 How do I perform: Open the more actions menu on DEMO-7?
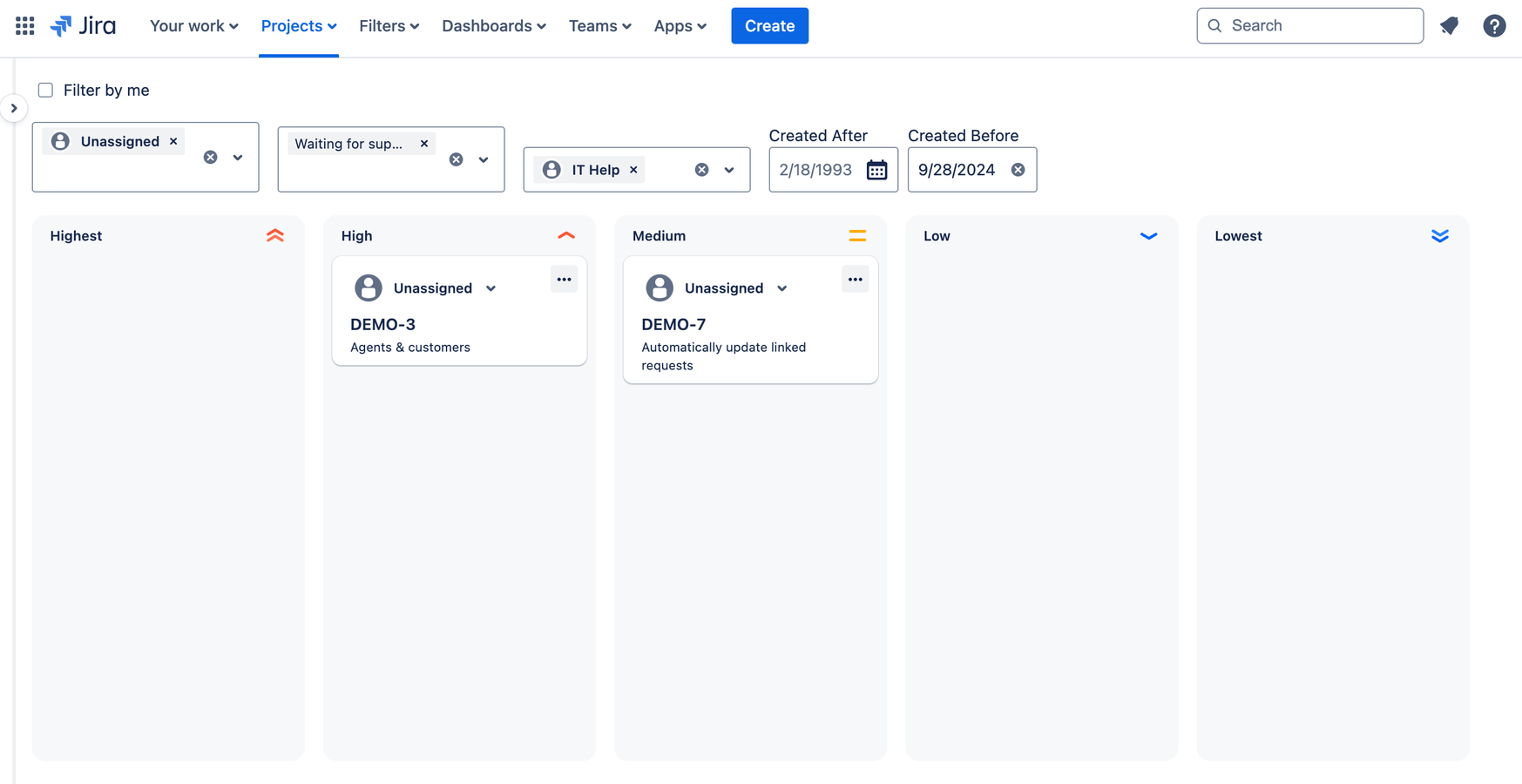click(855, 280)
